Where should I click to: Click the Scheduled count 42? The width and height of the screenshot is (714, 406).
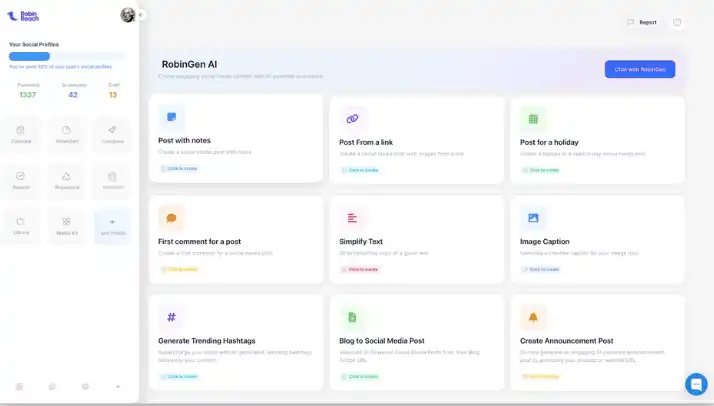point(73,95)
